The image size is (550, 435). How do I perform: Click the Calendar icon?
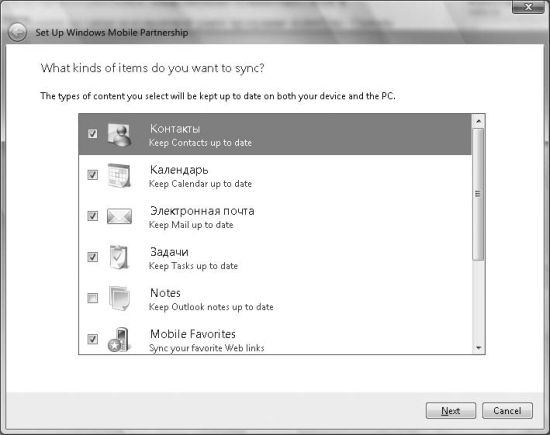pyautogui.click(x=119, y=175)
